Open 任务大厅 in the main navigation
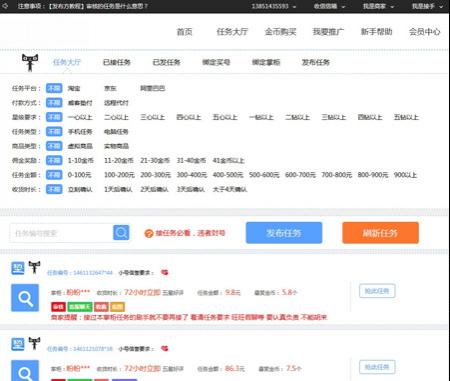Screen dimensions: 450x381 coord(232,32)
